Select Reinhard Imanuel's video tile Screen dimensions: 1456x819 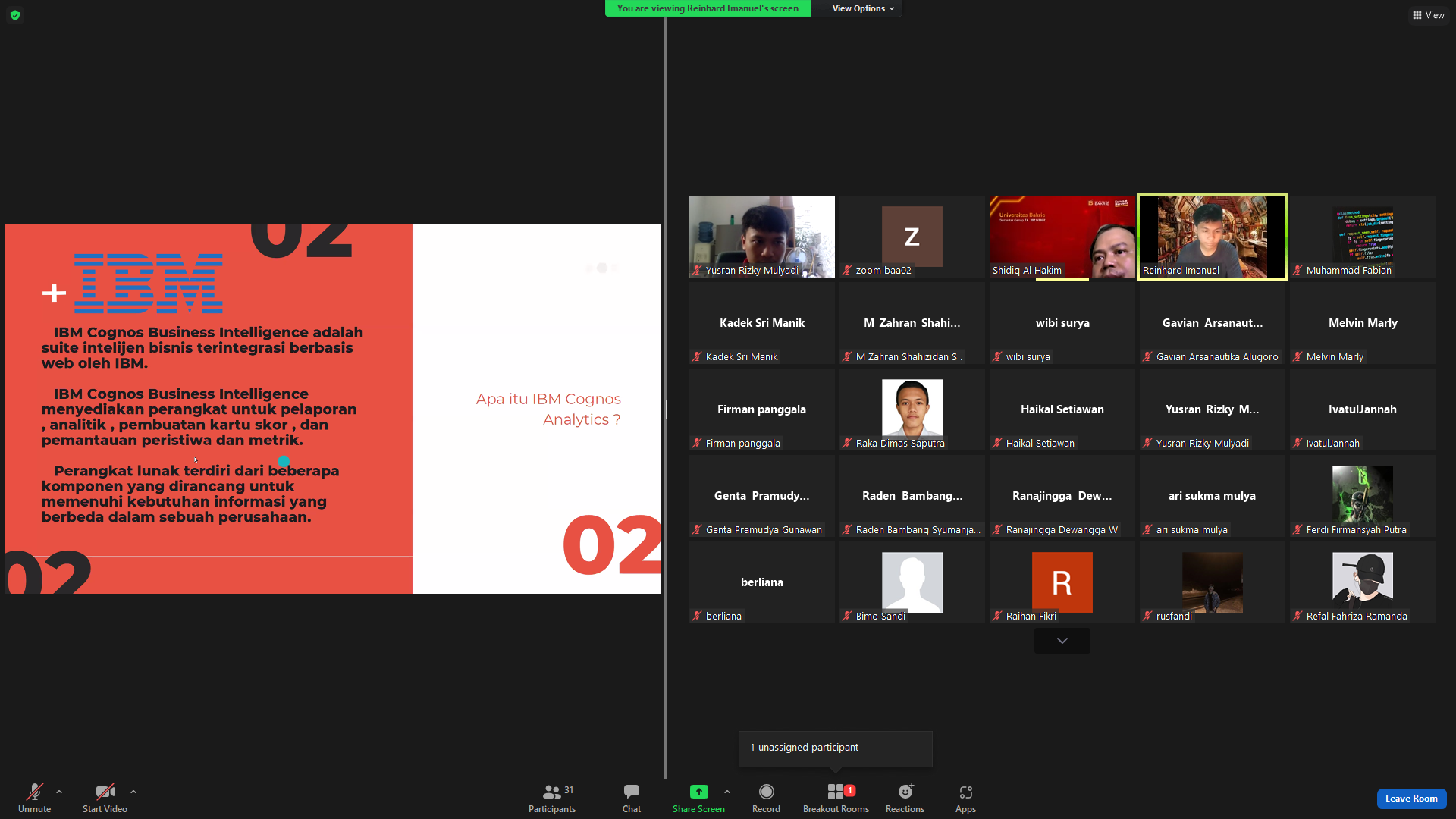click(1212, 237)
